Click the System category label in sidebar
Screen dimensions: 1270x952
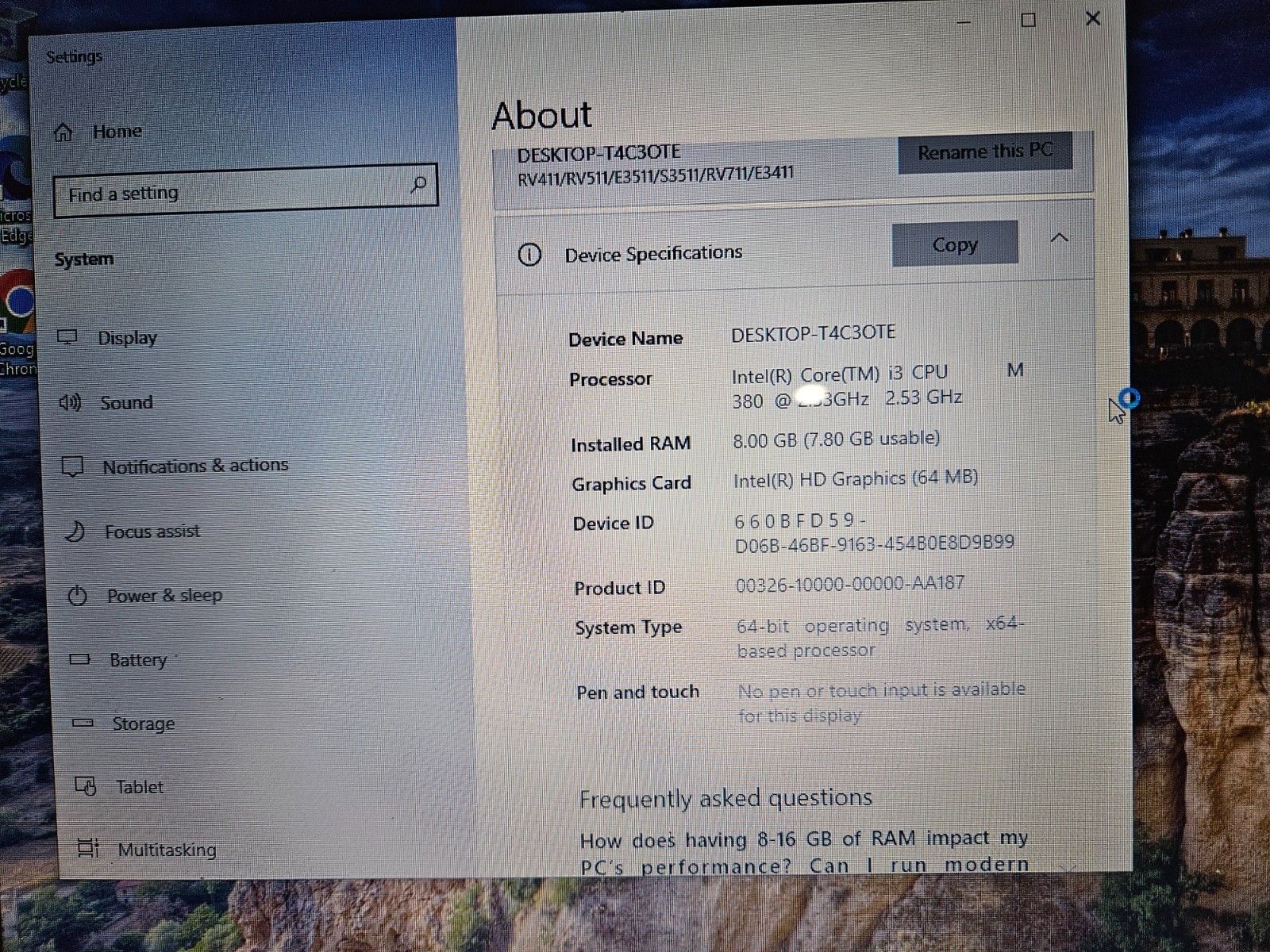tap(84, 259)
